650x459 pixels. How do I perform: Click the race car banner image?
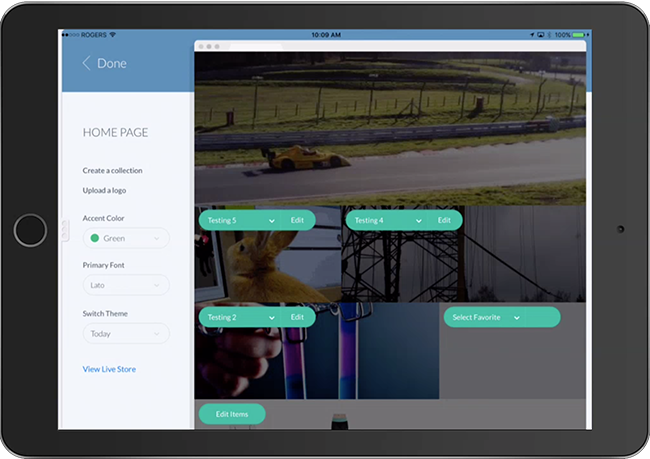tap(390, 129)
